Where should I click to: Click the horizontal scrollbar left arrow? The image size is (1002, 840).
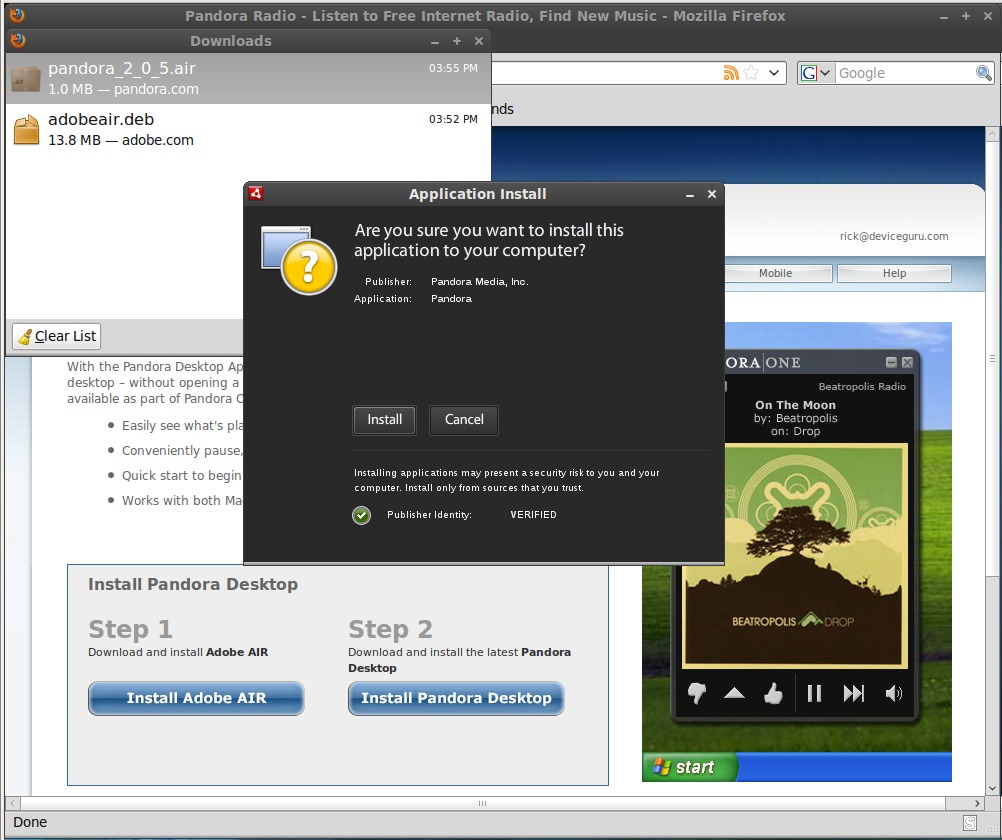tap(12, 803)
